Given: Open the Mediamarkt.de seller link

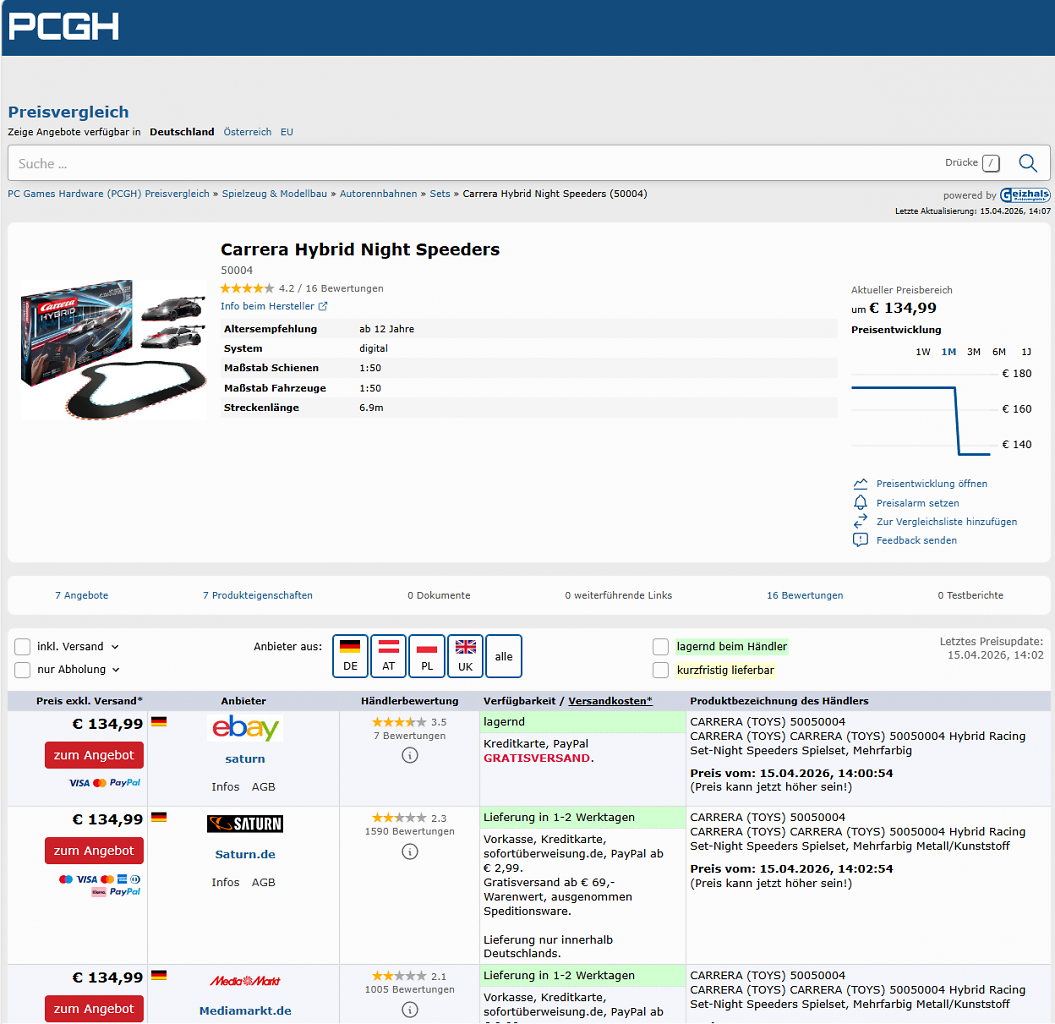Looking at the screenshot, I should [x=245, y=1011].
